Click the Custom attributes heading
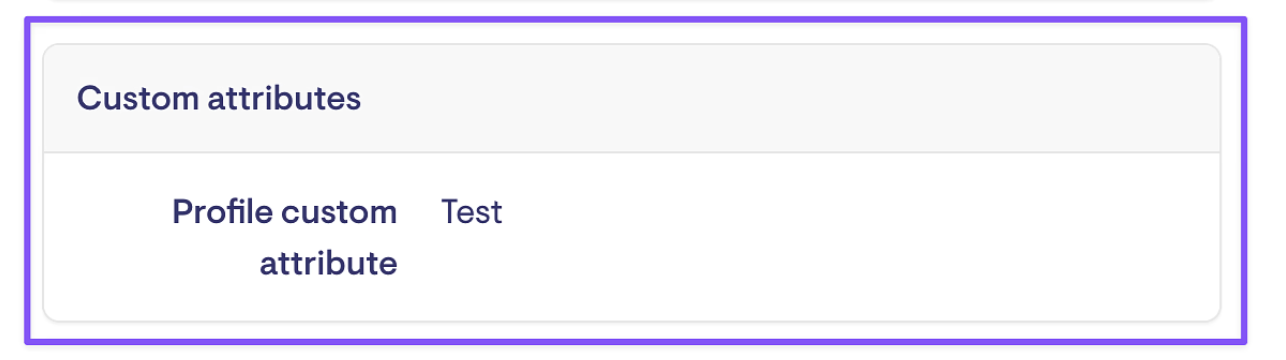Screen dimensions: 1286x360 pos(219,99)
